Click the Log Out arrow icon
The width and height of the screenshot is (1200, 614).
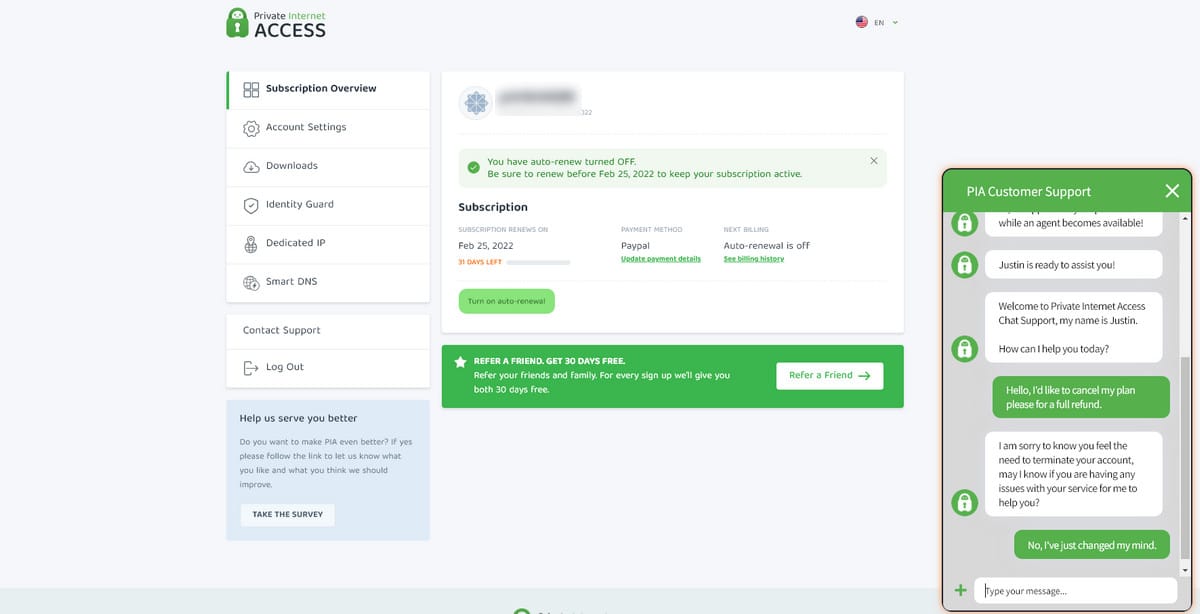252,368
